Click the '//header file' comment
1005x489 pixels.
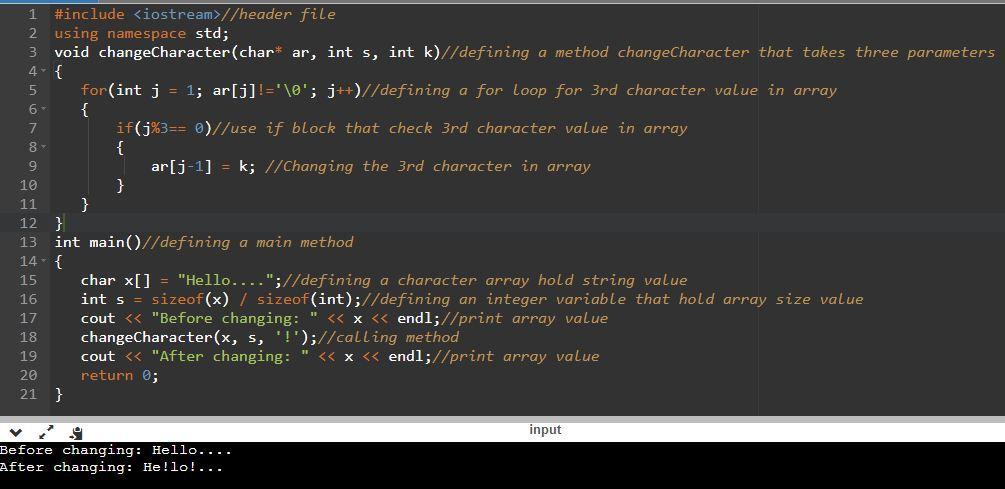coord(278,14)
